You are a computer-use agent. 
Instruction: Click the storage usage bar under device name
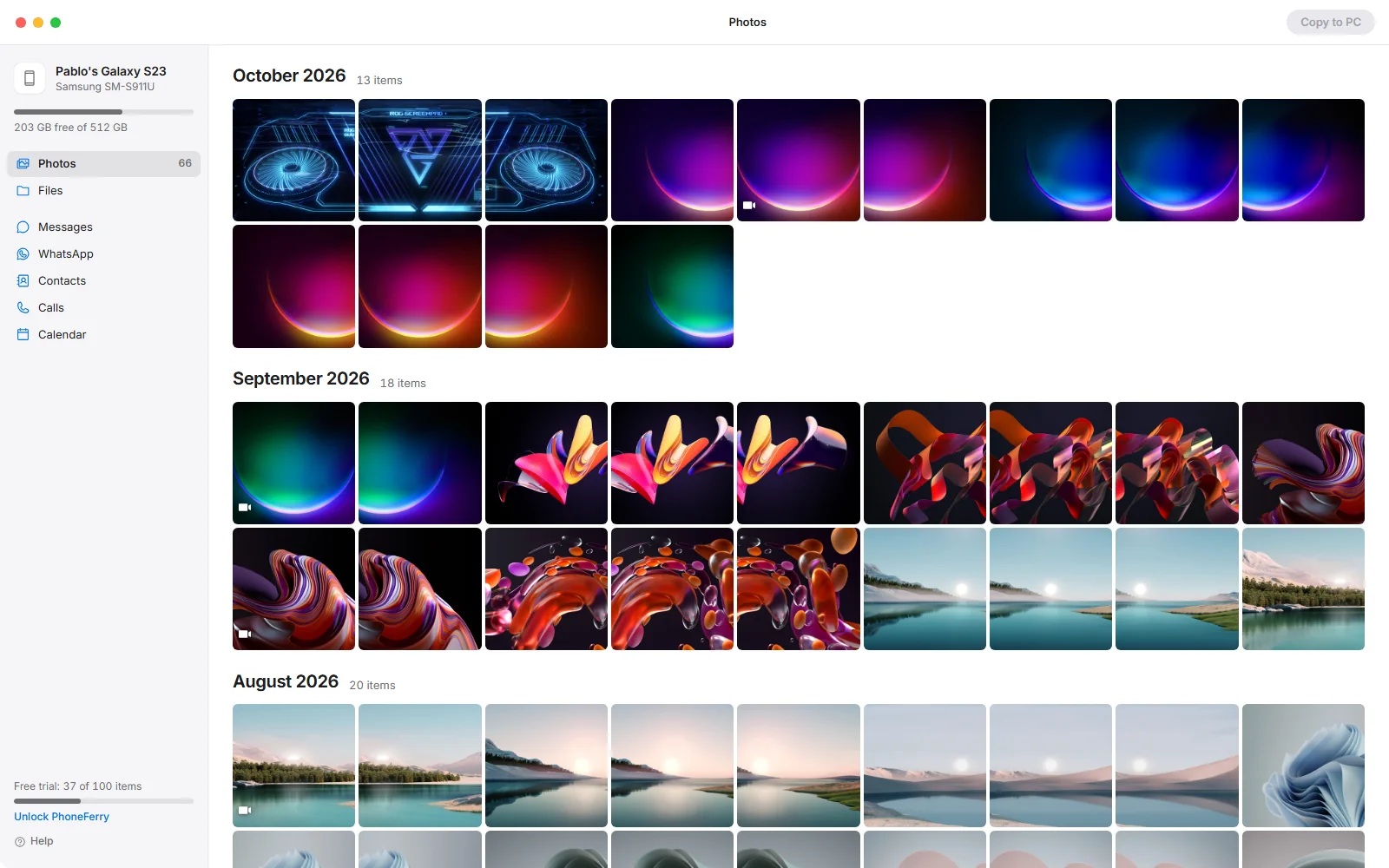104,112
